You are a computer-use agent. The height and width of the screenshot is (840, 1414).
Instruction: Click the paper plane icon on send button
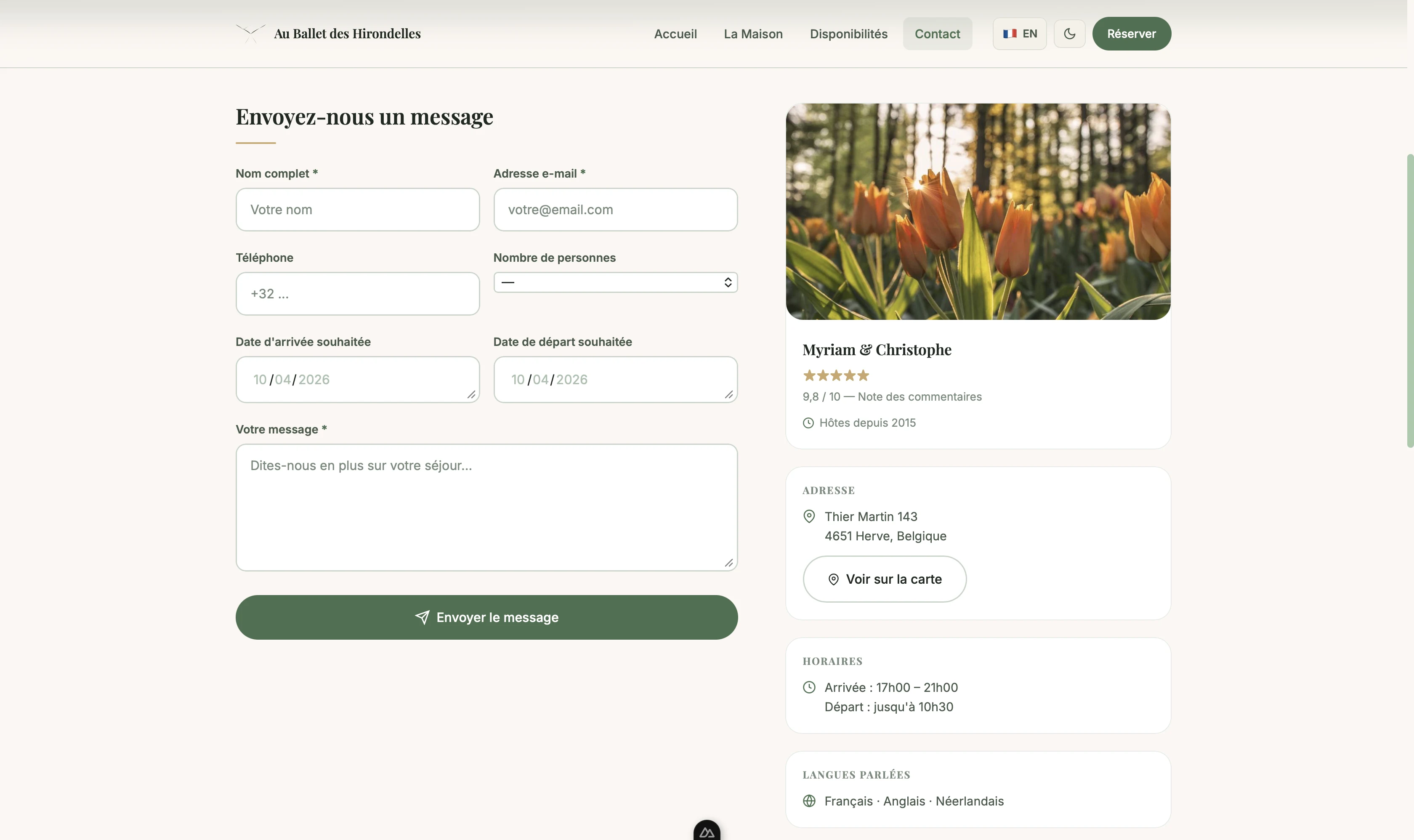(x=422, y=617)
